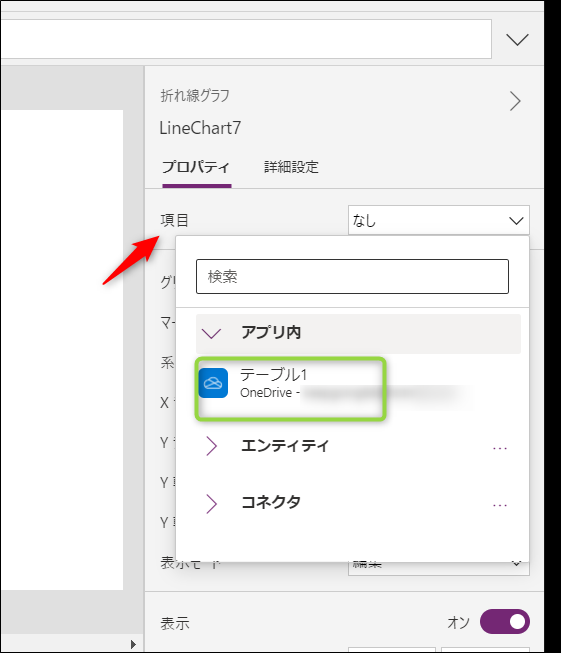Expand the コネクタ section

coord(212,503)
